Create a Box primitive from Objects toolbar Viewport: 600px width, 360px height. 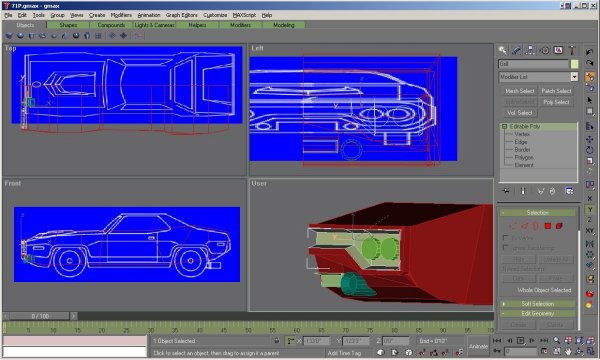[9, 36]
